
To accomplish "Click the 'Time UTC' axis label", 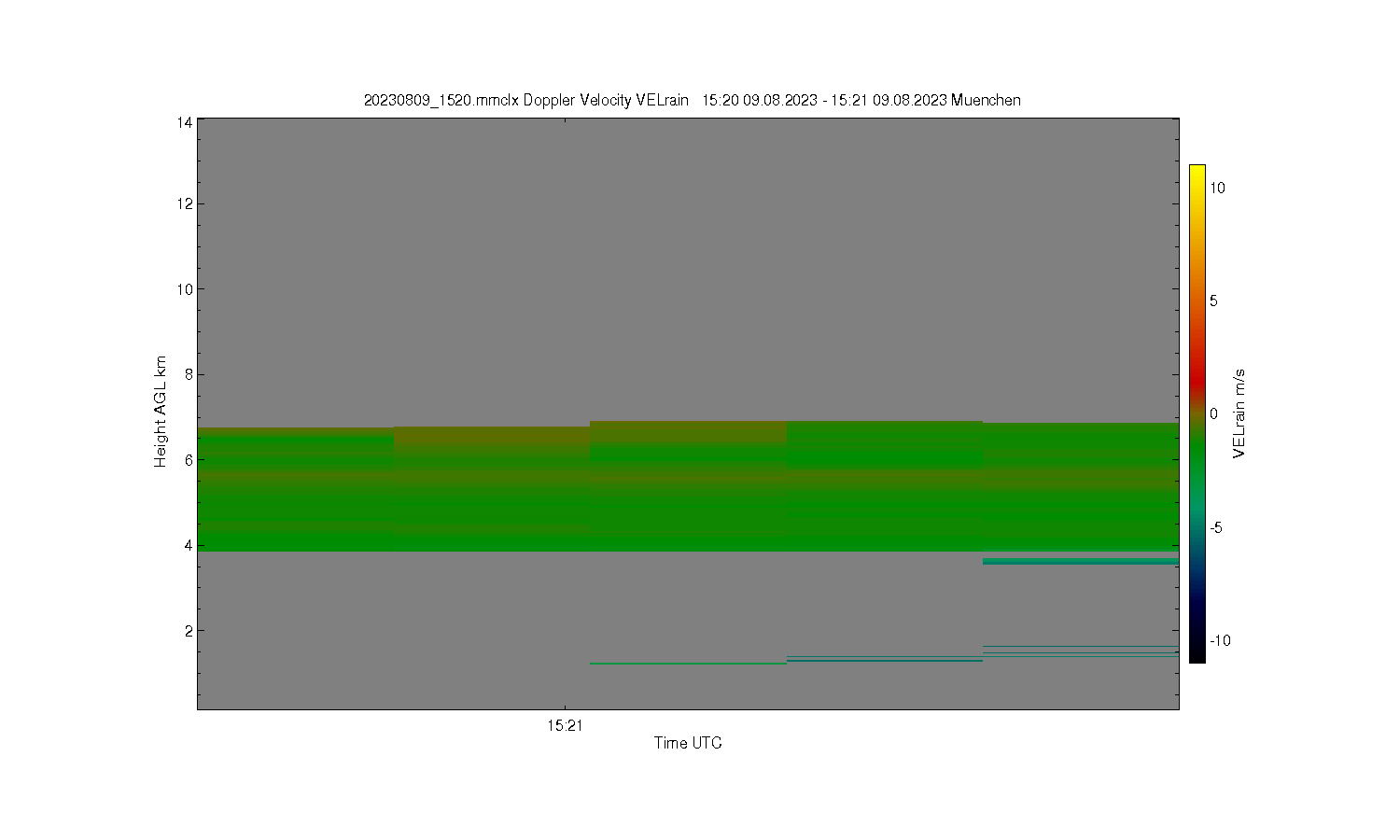I will tap(688, 743).
